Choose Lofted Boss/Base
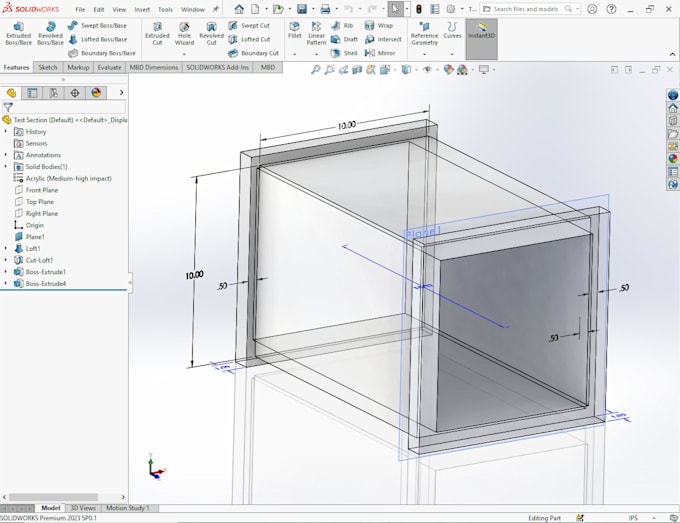Viewport: 680px width, 523px height. 98,39
